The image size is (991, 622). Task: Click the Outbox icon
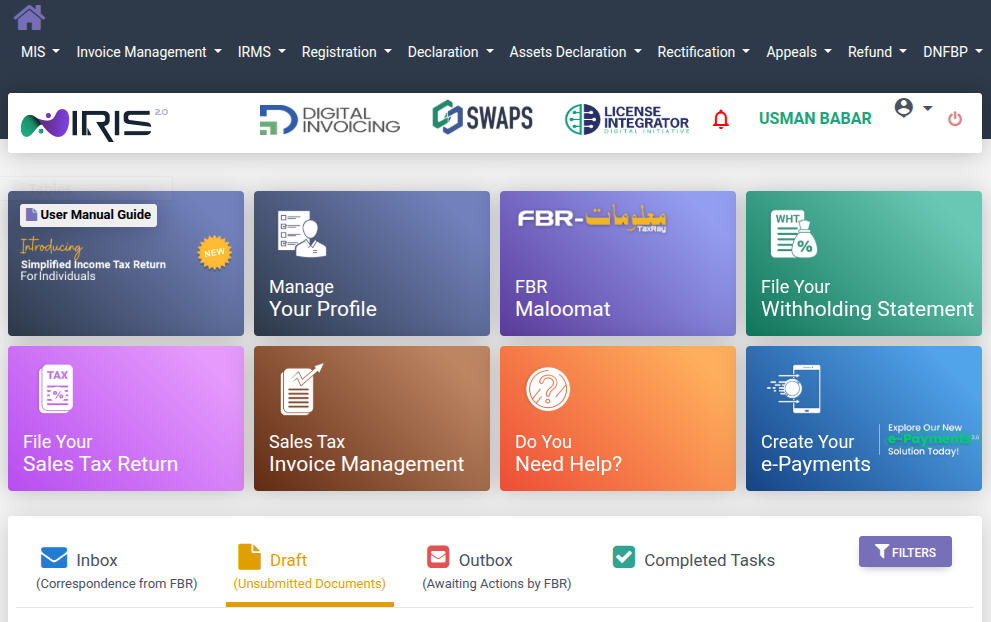[437, 556]
